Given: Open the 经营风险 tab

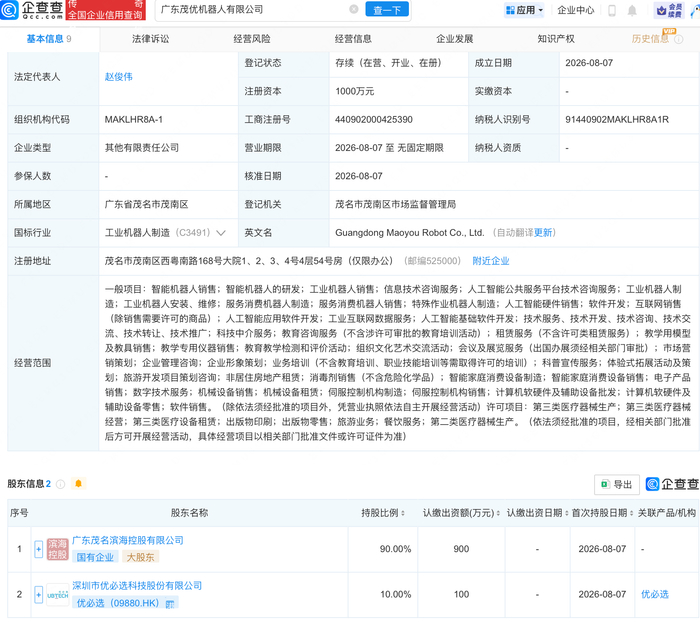Looking at the screenshot, I should click(x=252, y=39).
